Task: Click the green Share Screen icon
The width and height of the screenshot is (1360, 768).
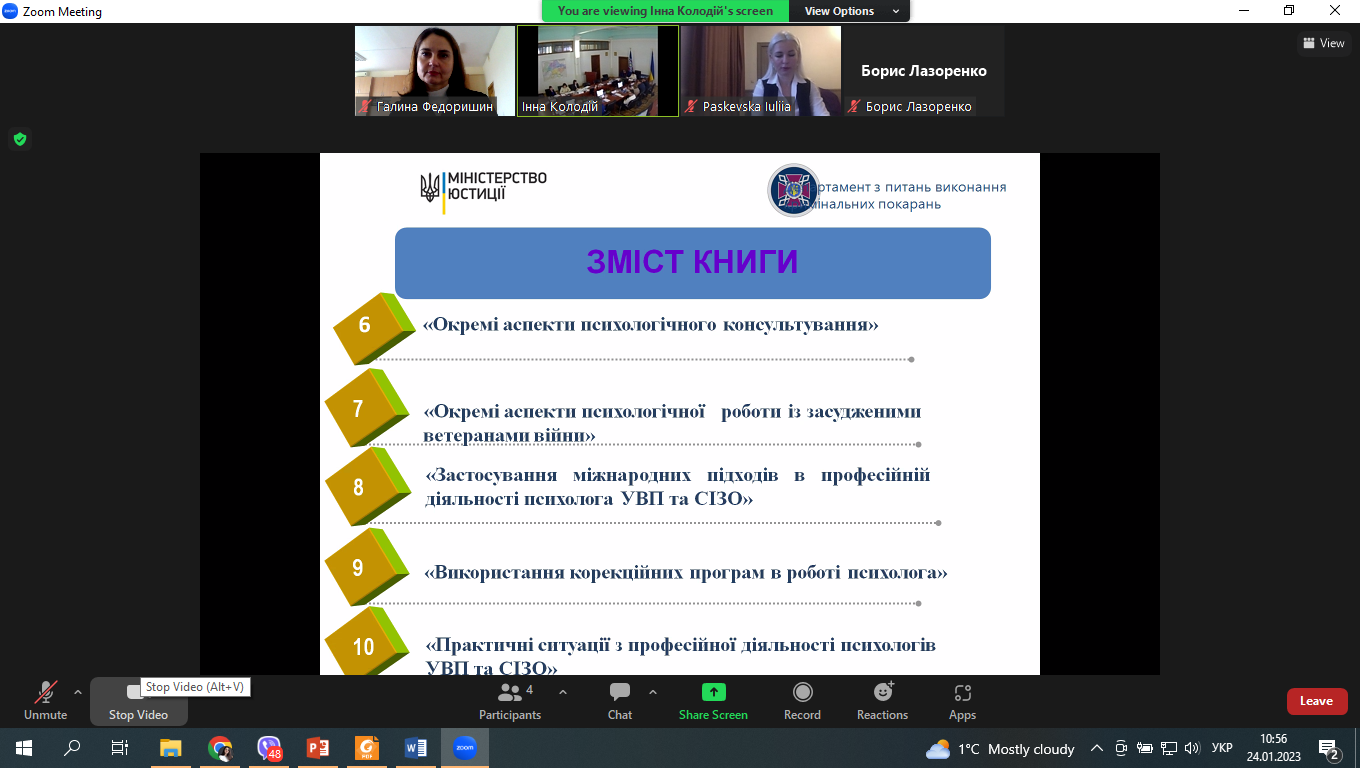Action: click(x=713, y=692)
